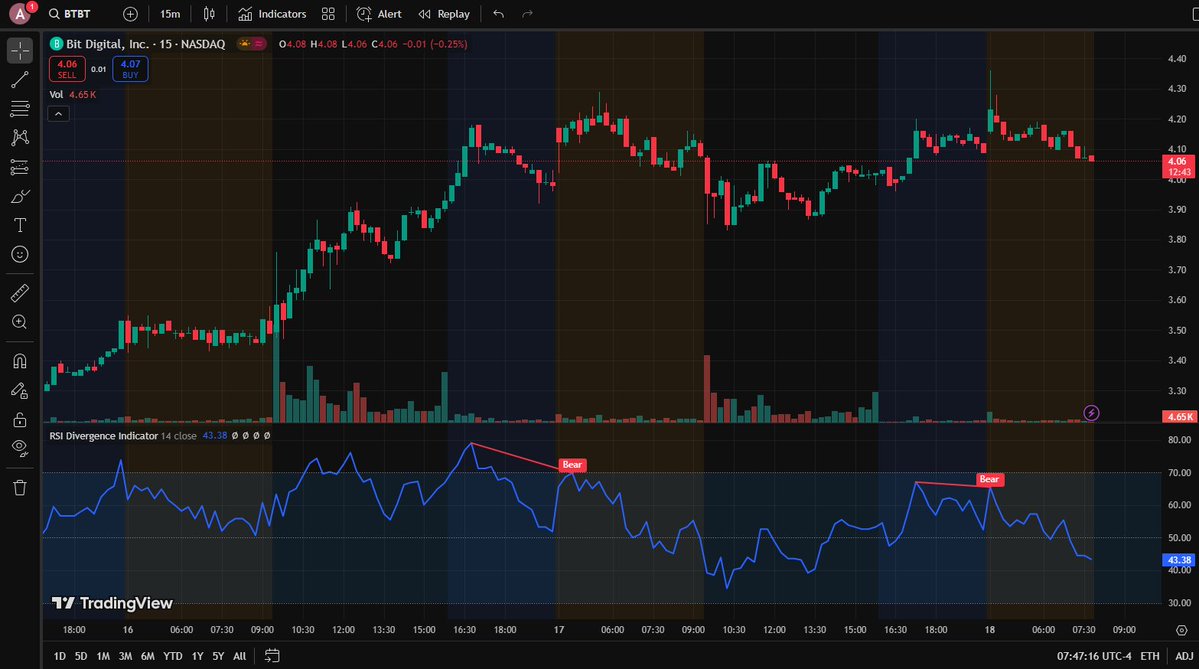Click the blue BUY 4.07 button
The image size is (1199, 669).
coord(130,69)
